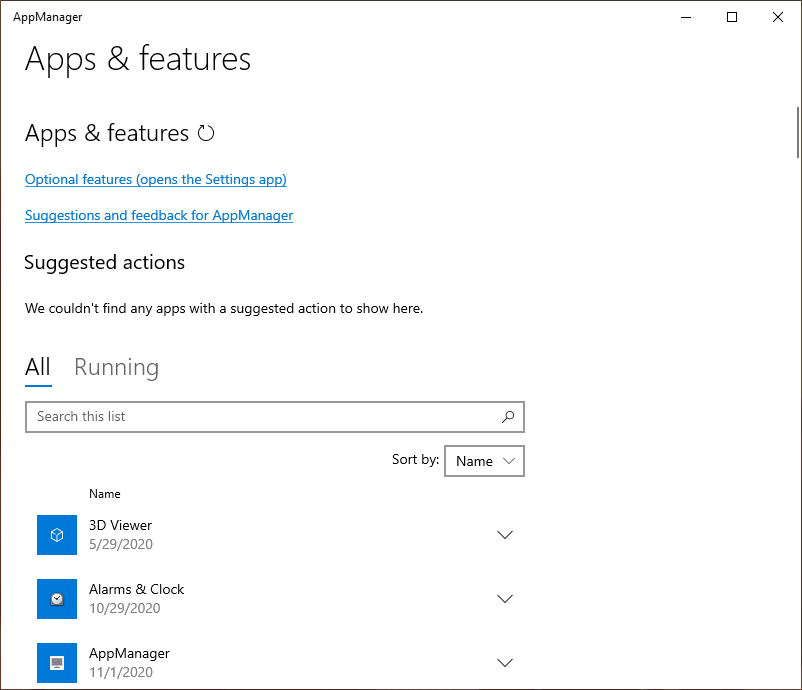Click the refresh icon beside Apps & features
Image resolution: width=802 pixels, height=690 pixels.
click(206, 132)
